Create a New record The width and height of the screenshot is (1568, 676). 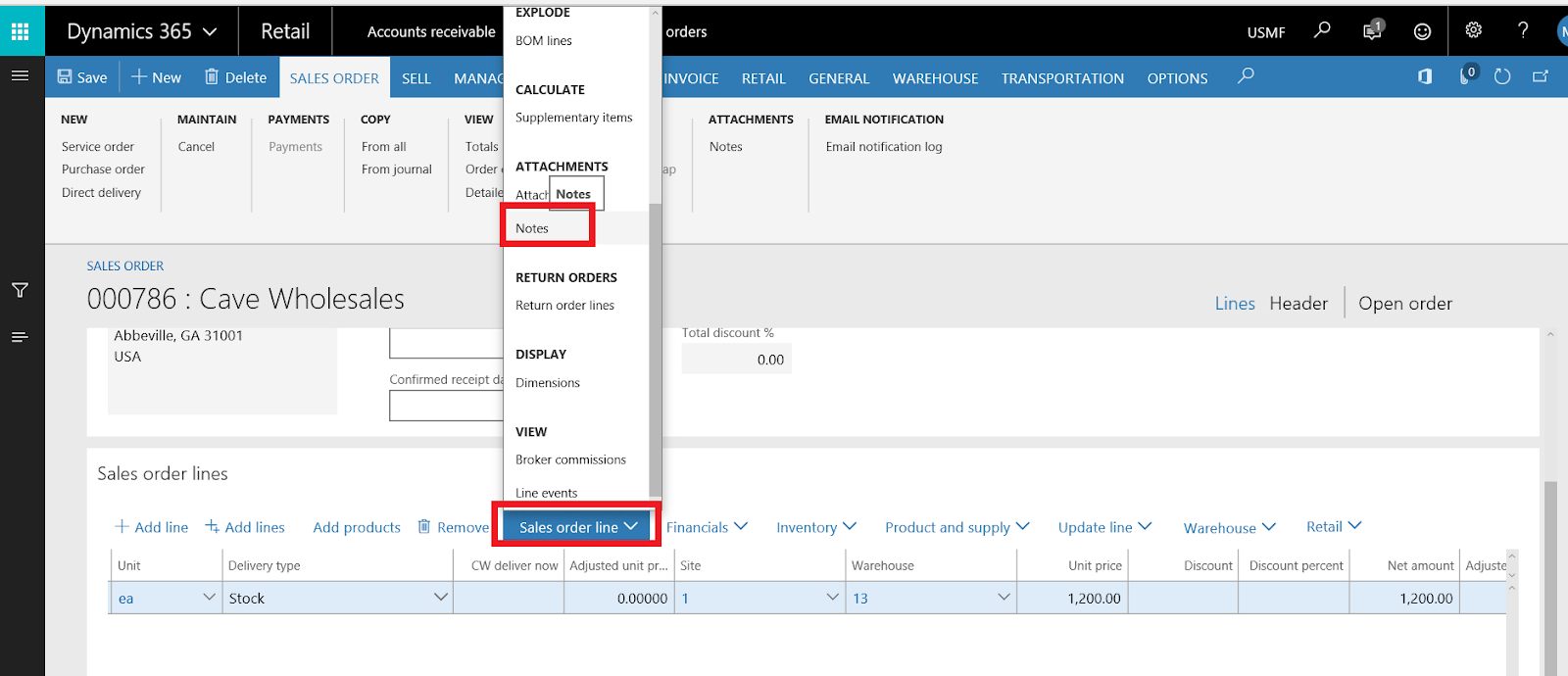156,77
